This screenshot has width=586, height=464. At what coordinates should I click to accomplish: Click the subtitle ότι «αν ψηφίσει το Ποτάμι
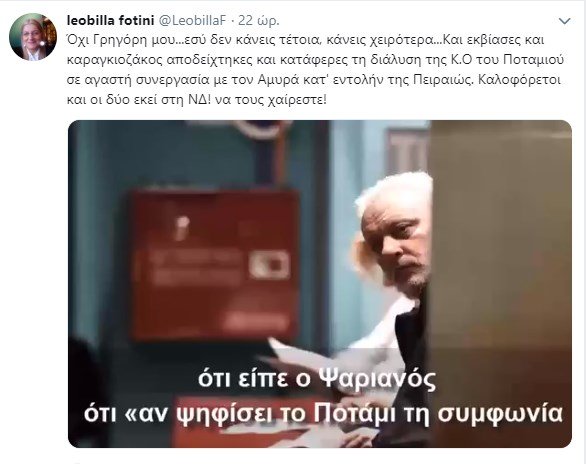[x=323, y=413]
